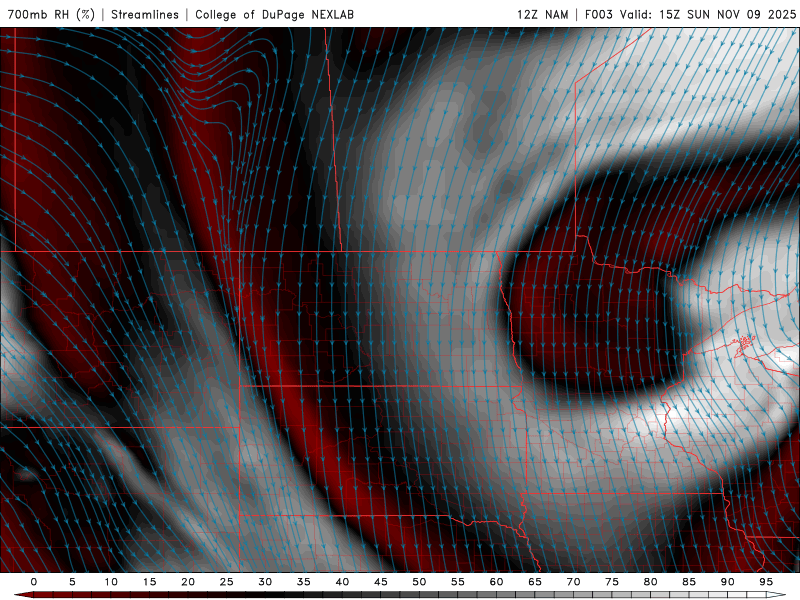Screen dimensions: 800x600
Task: Click the legend label "20"
Action: tap(188, 582)
